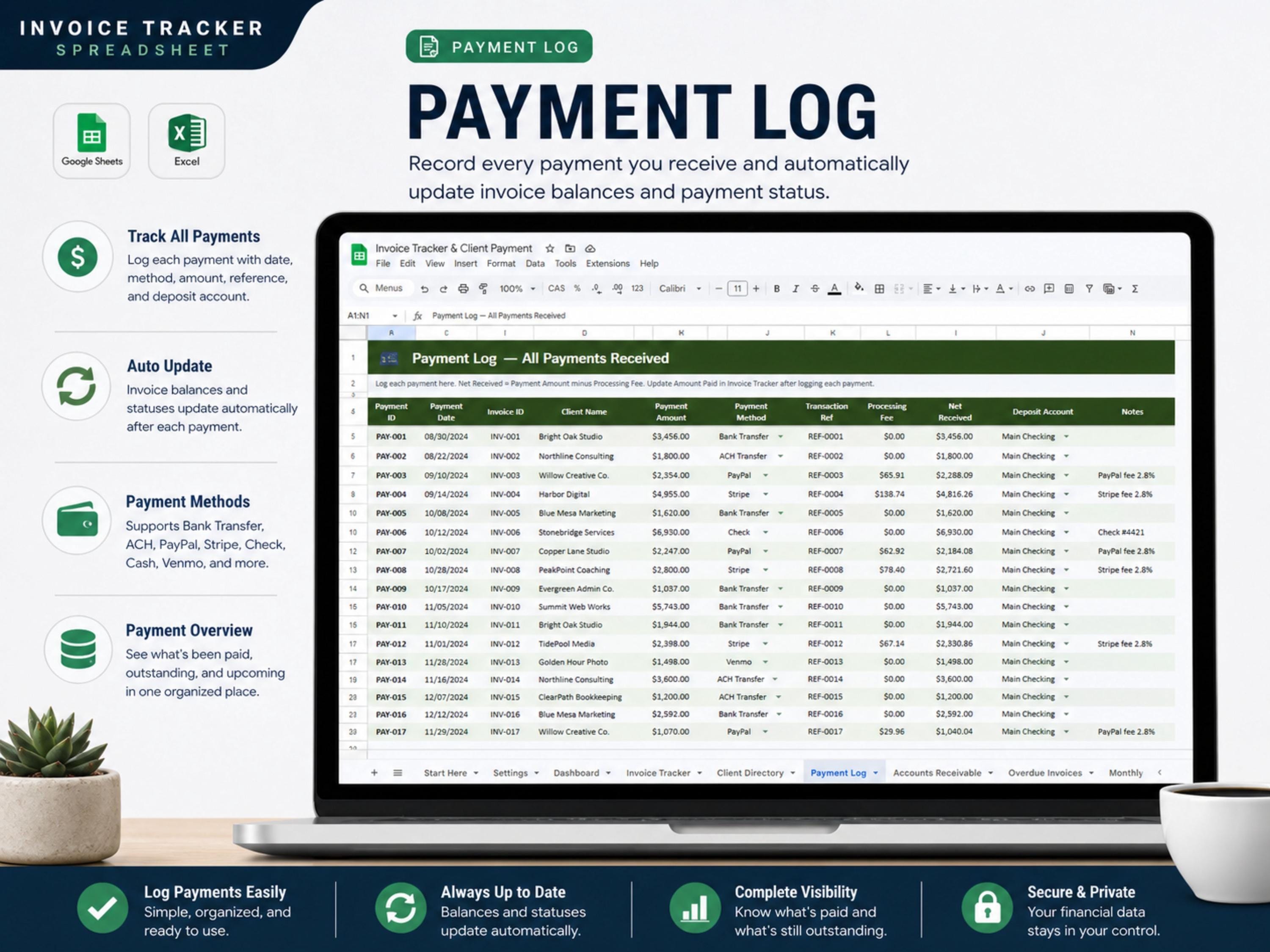The height and width of the screenshot is (952, 1270).
Task: Open Payment Method dropdown for PAY-003
Action: (765, 475)
